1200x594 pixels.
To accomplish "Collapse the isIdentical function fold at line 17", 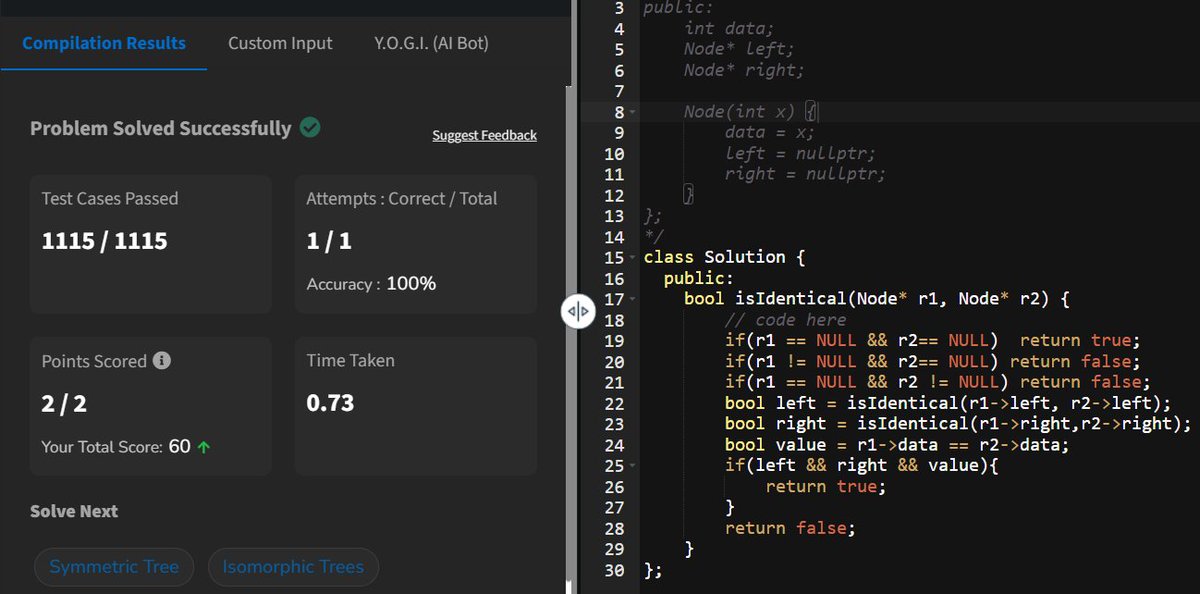I will pos(633,299).
